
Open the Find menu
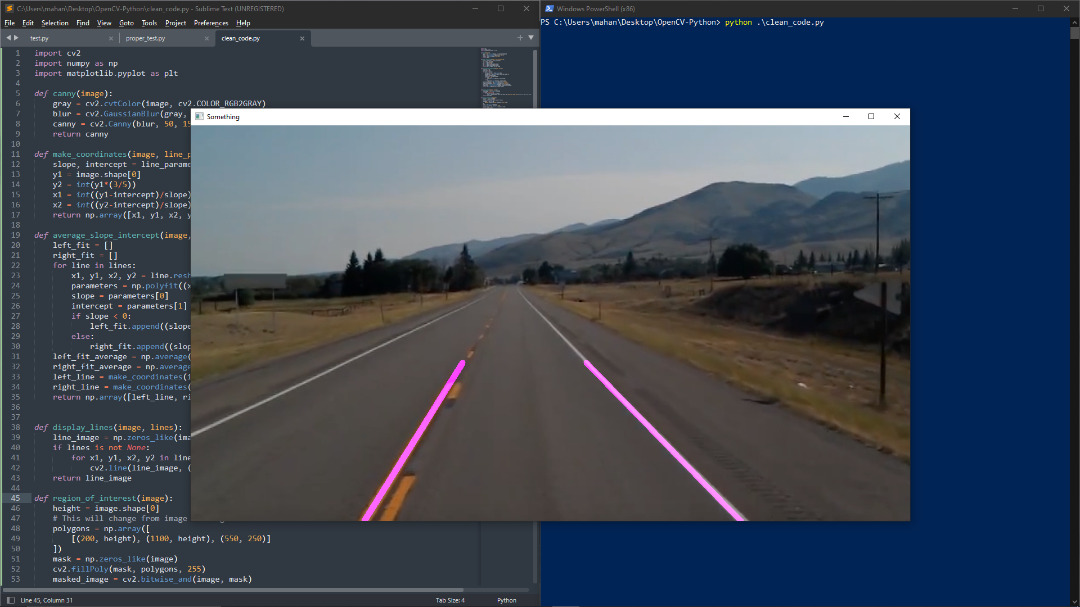tap(82, 22)
